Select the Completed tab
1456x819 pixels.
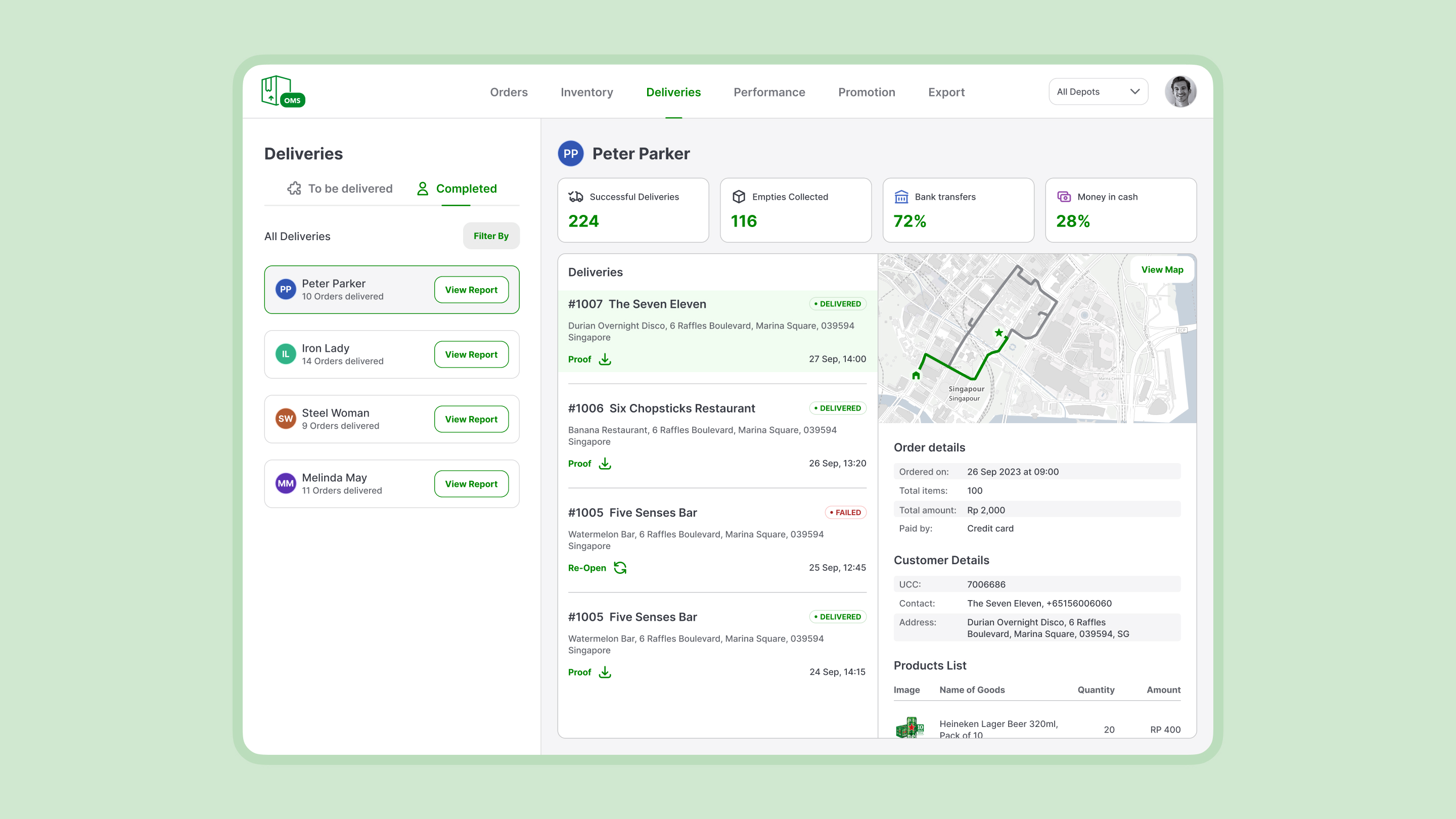click(457, 189)
